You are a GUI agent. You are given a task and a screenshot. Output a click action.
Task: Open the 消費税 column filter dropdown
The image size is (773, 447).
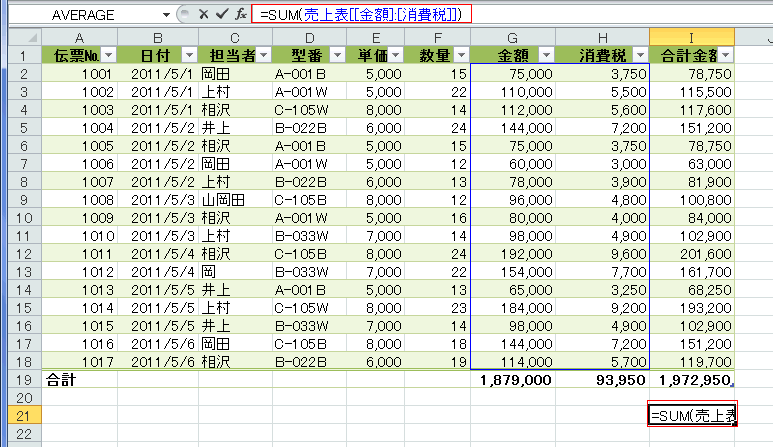pyautogui.click(x=639, y=54)
